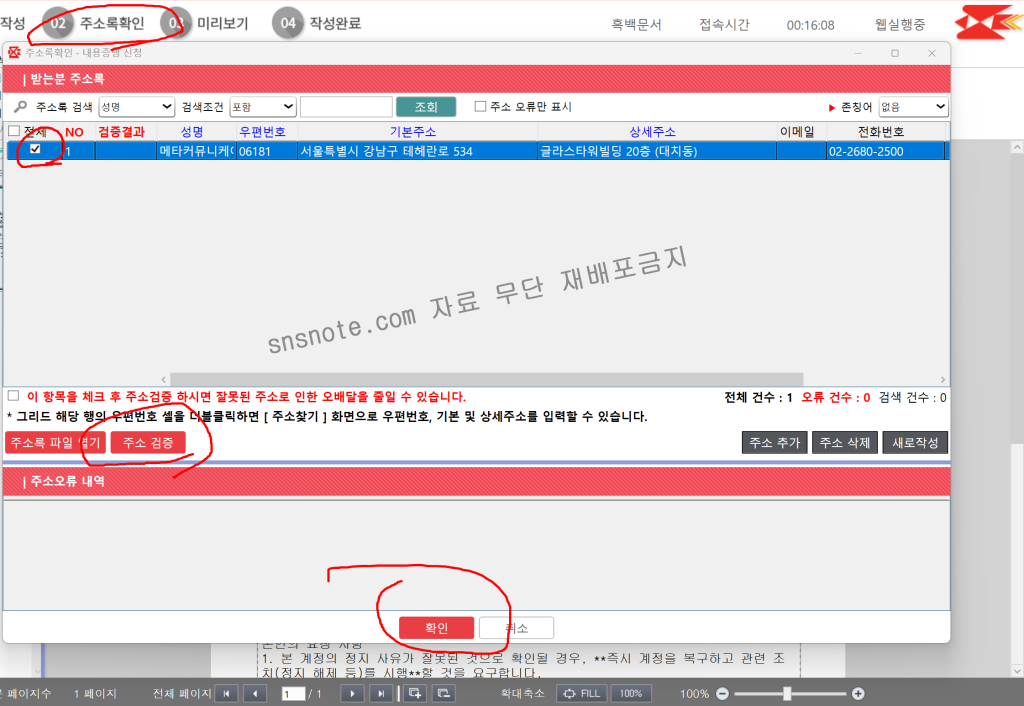Screen dimensions: 1024x706
Task: Open the 존칭어 없음 dropdown
Action: tap(913, 106)
